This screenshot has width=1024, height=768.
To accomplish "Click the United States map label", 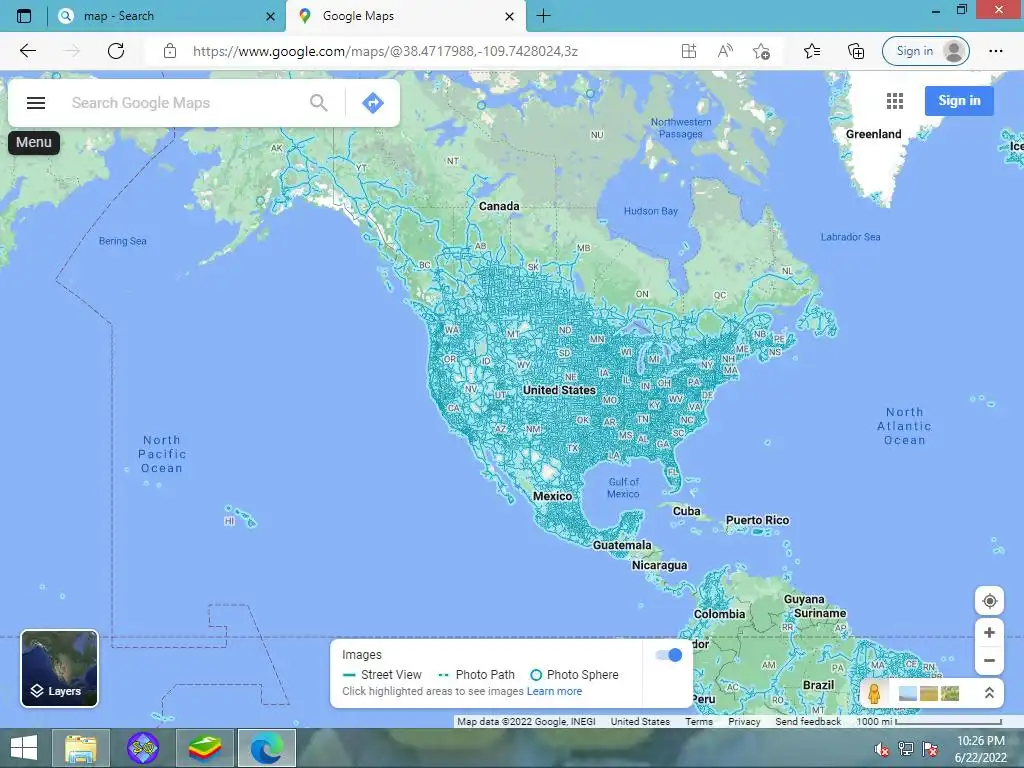I will (x=559, y=390).
